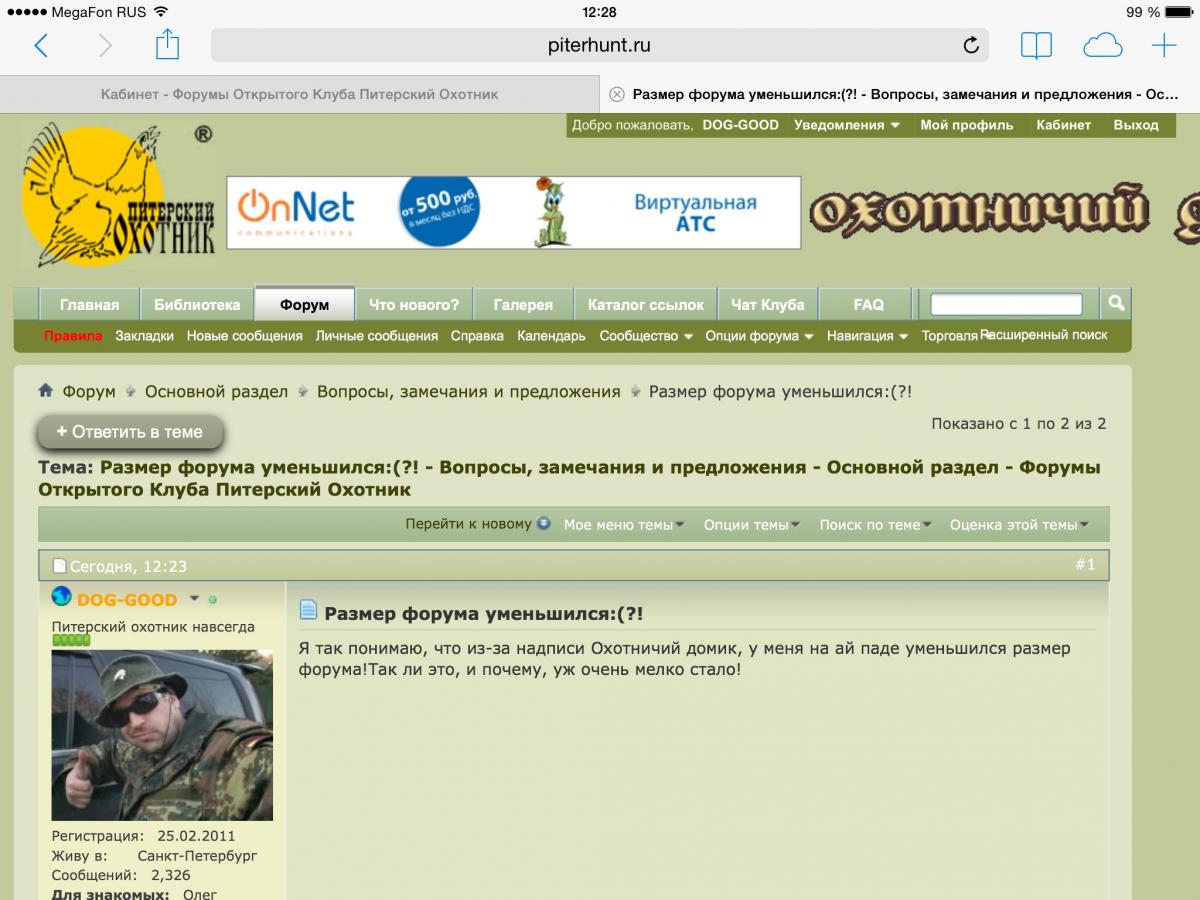Open the red Правила link
Image resolution: width=1200 pixels, height=900 pixels.
coord(73,336)
